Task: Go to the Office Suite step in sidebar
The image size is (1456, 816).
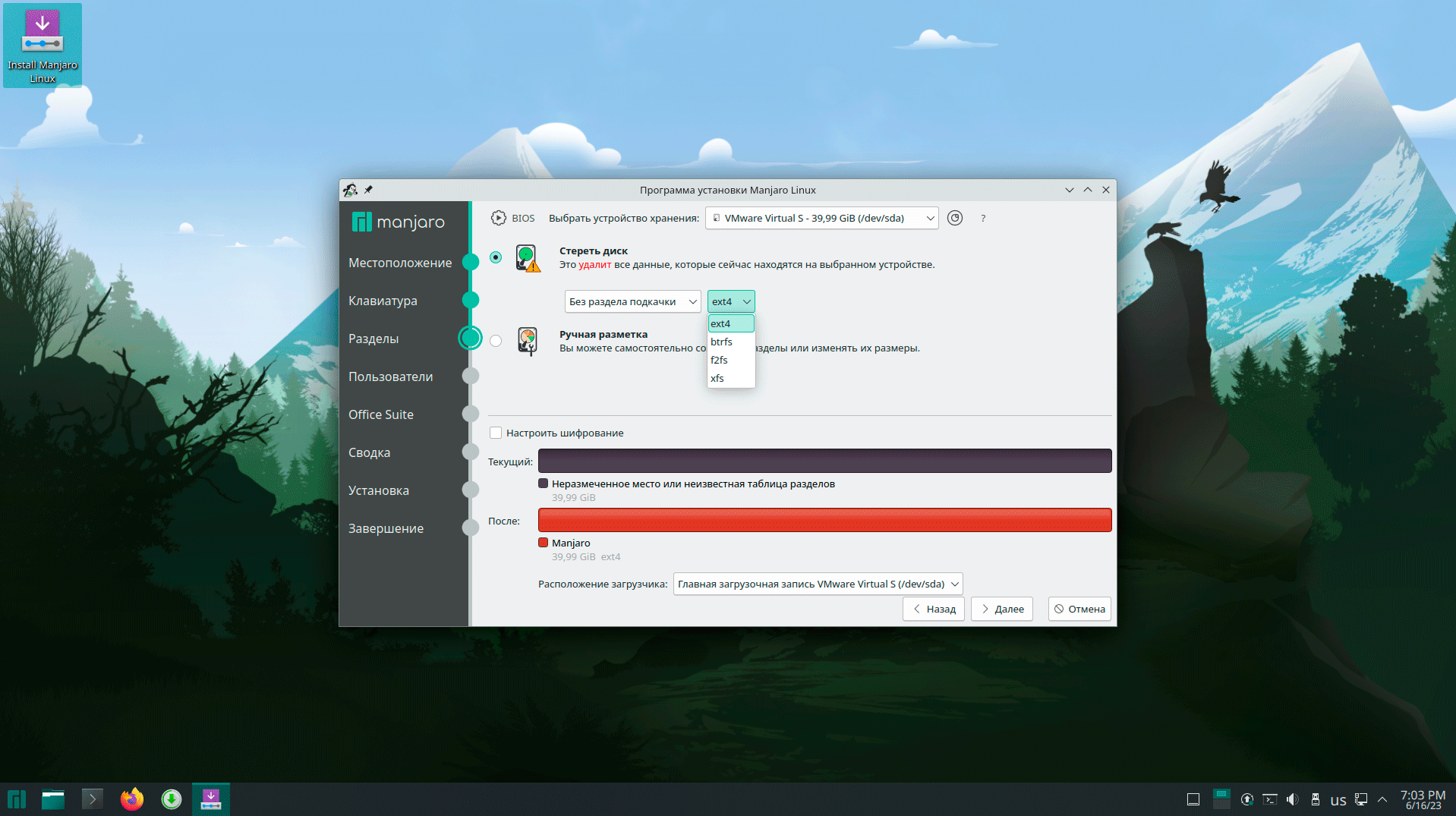Action: (381, 414)
